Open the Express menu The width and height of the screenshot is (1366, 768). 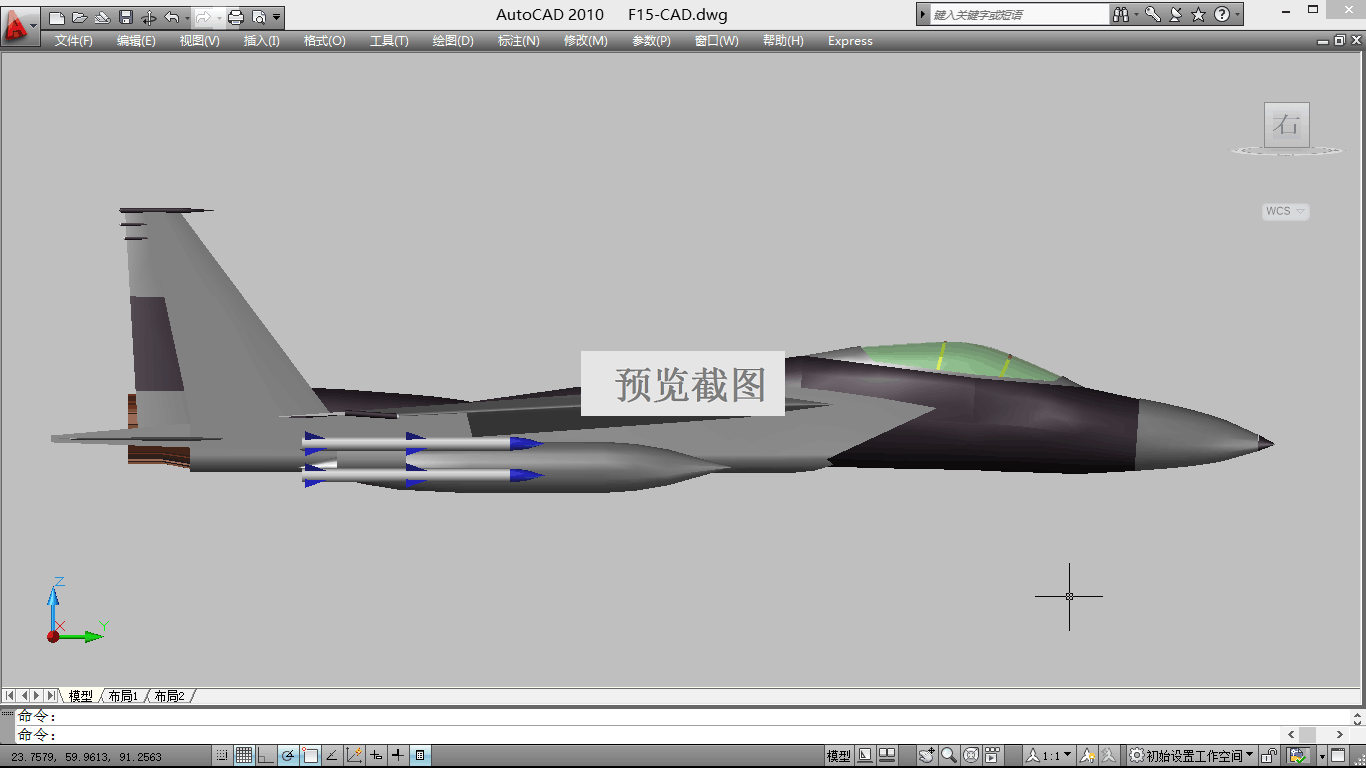(x=850, y=41)
